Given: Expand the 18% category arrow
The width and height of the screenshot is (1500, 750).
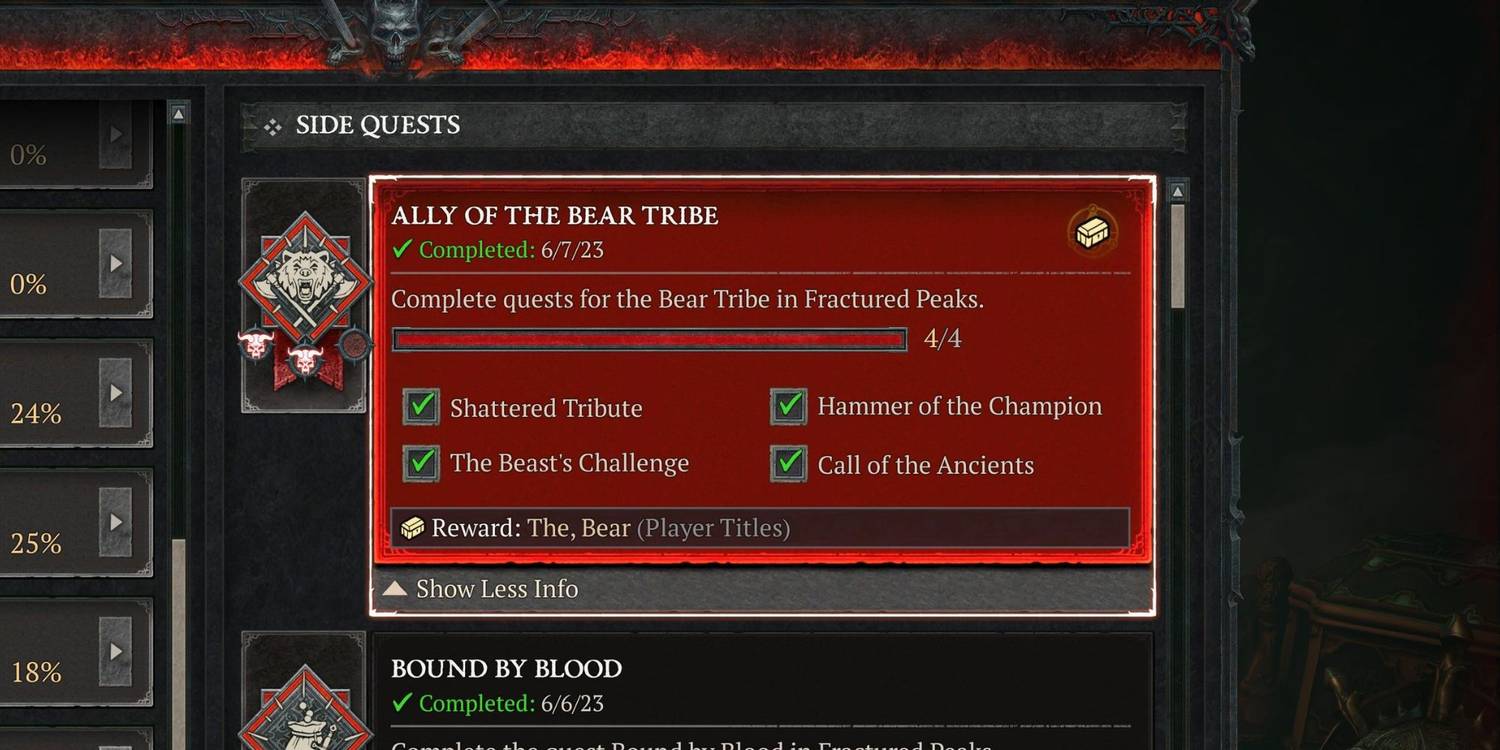Looking at the screenshot, I should coord(116,651).
